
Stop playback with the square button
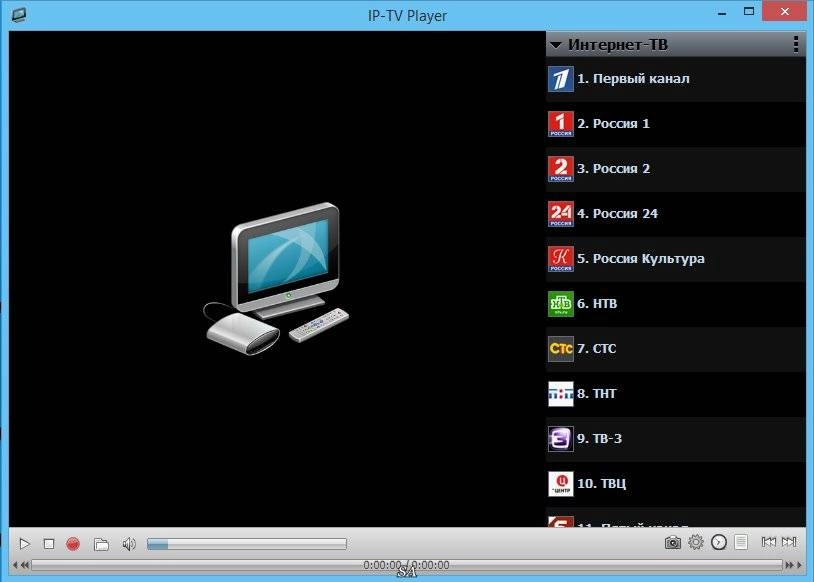coord(49,544)
